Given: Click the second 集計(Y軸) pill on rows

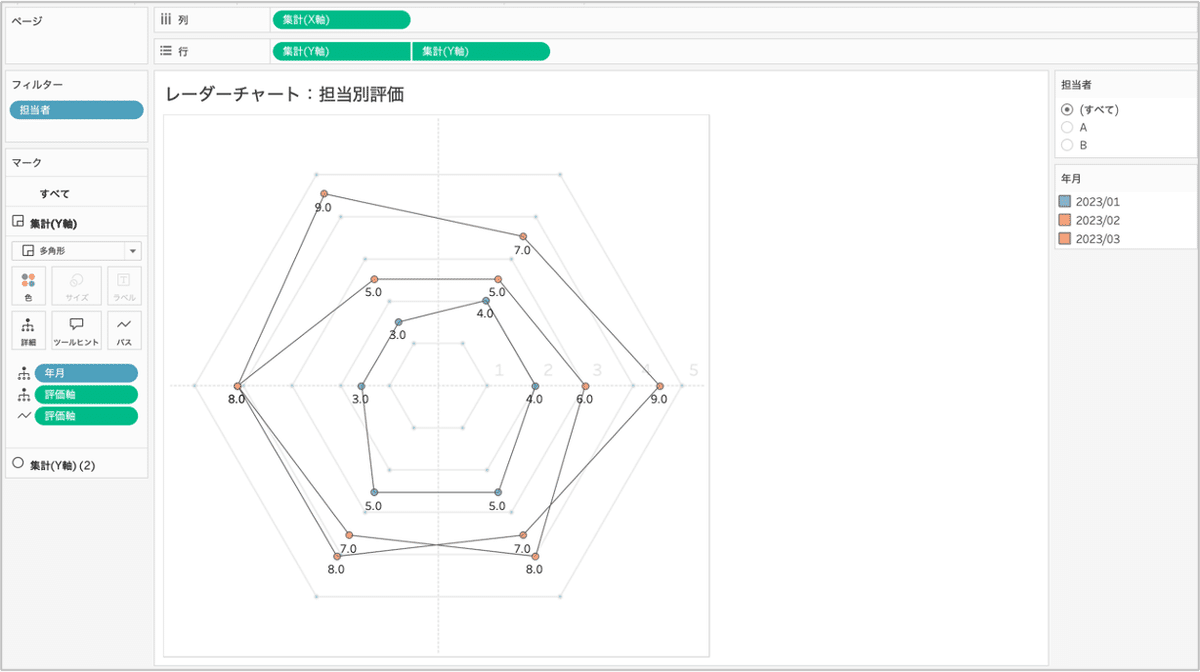Looking at the screenshot, I should [x=480, y=51].
